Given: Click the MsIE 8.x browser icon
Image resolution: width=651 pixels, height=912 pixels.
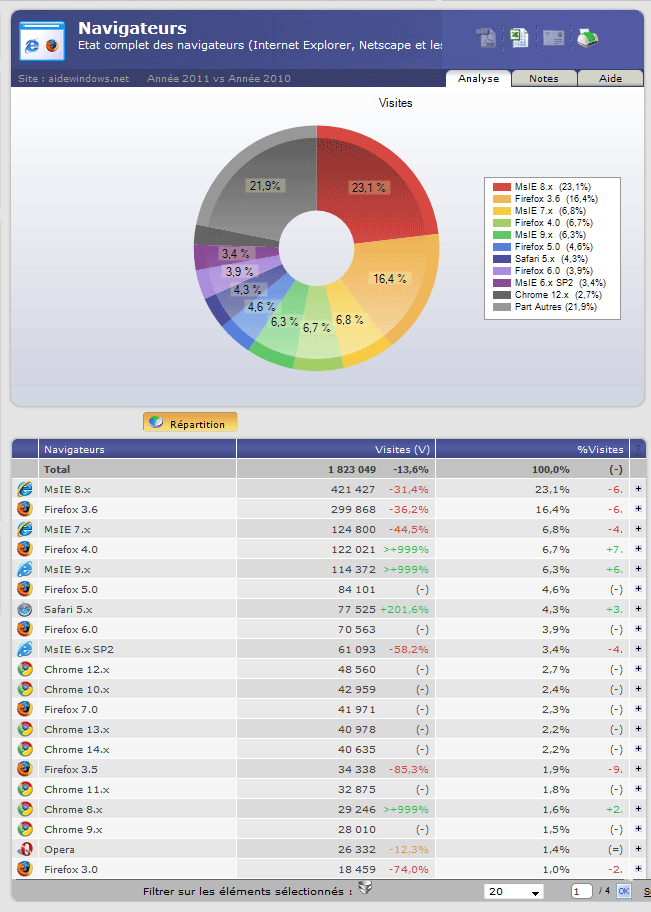Looking at the screenshot, I should tap(24, 489).
